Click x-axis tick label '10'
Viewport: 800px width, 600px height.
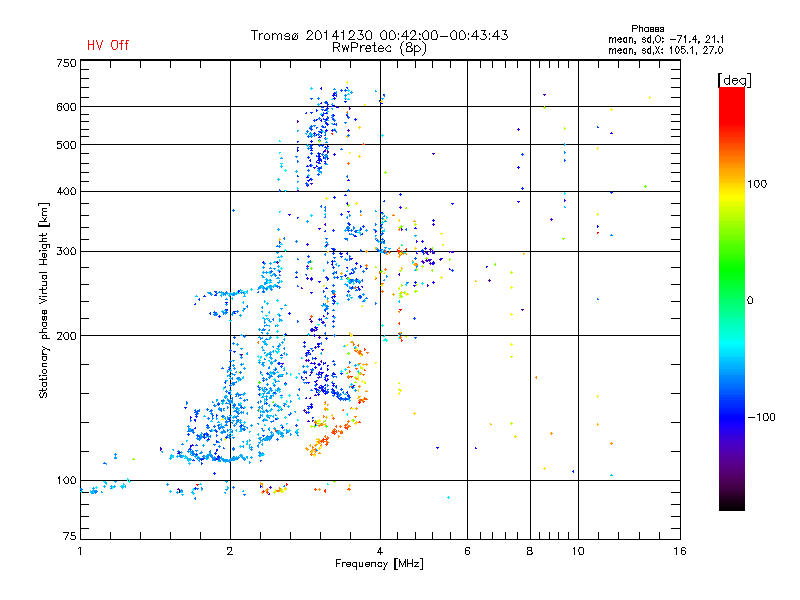578,551
